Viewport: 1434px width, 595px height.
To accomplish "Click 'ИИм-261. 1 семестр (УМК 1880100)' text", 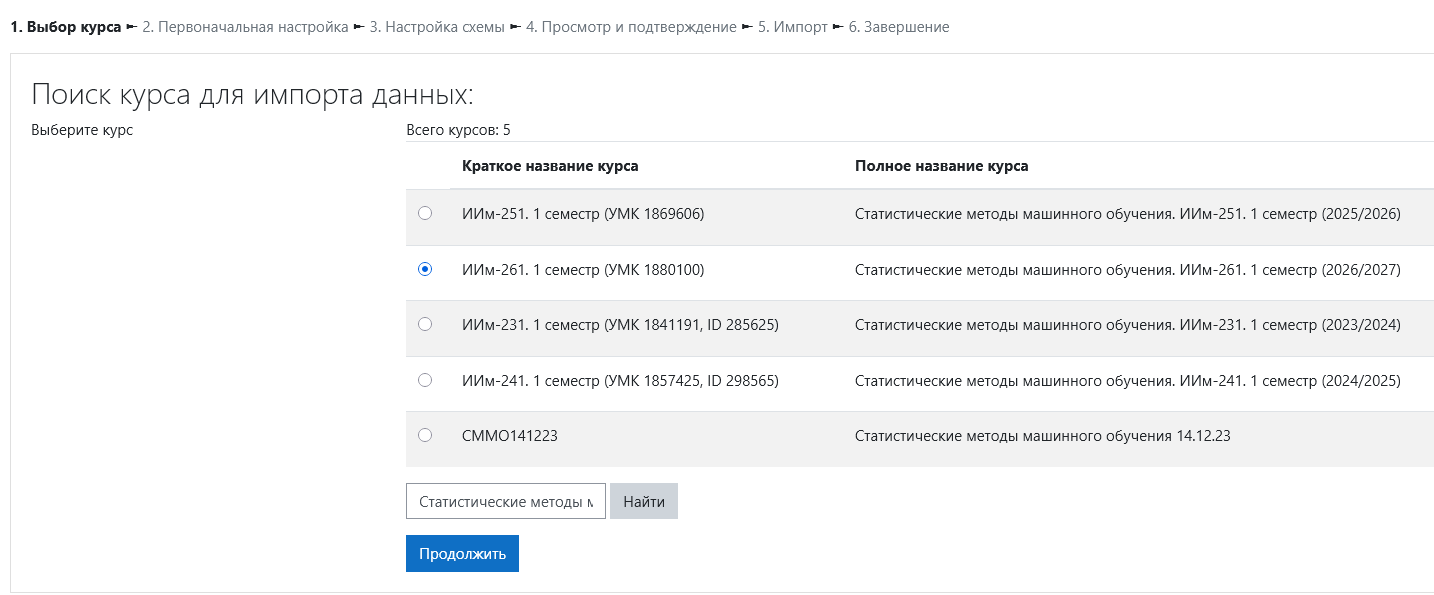I will (x=584, y=270).
